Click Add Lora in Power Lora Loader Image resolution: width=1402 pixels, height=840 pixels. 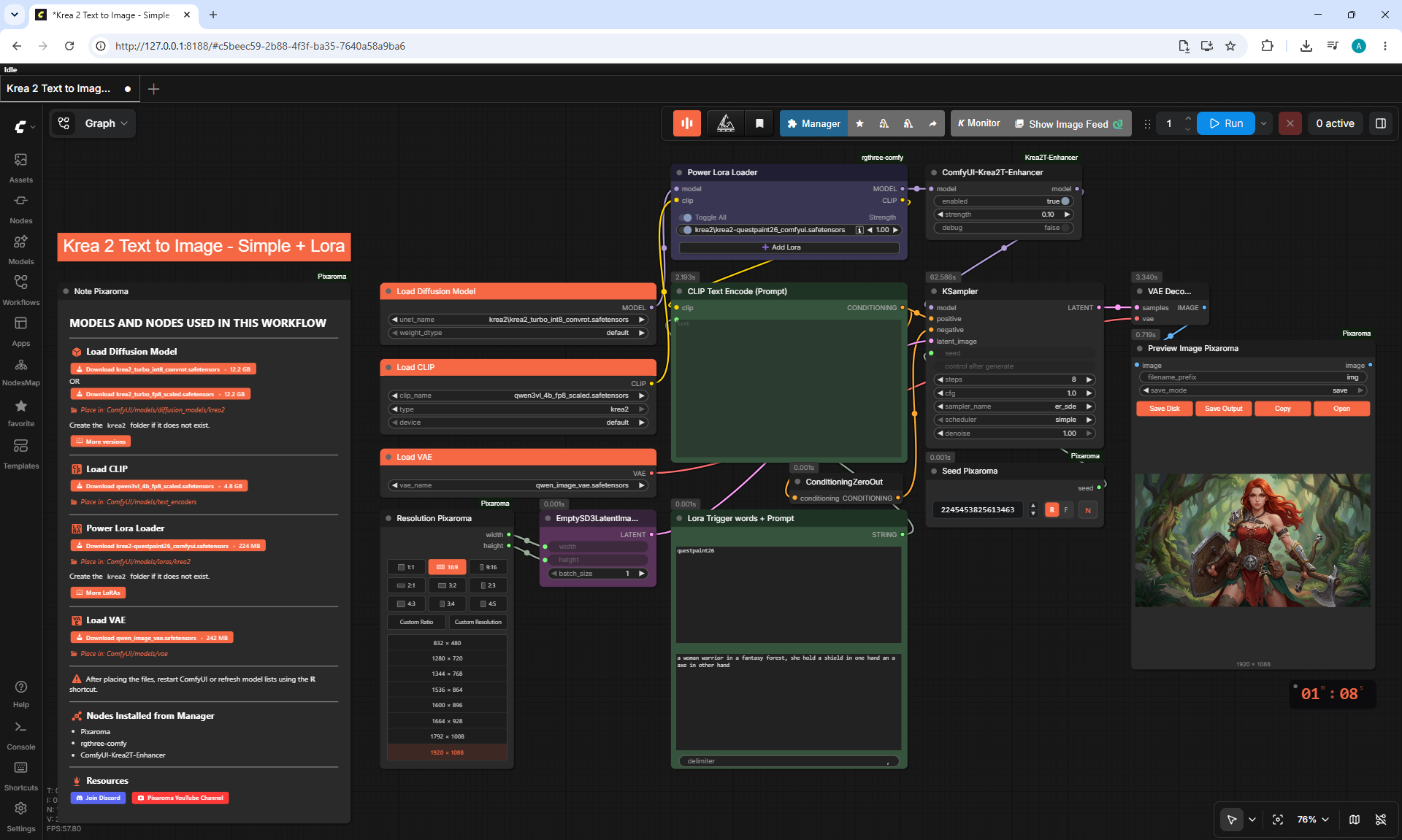(789, 247)
